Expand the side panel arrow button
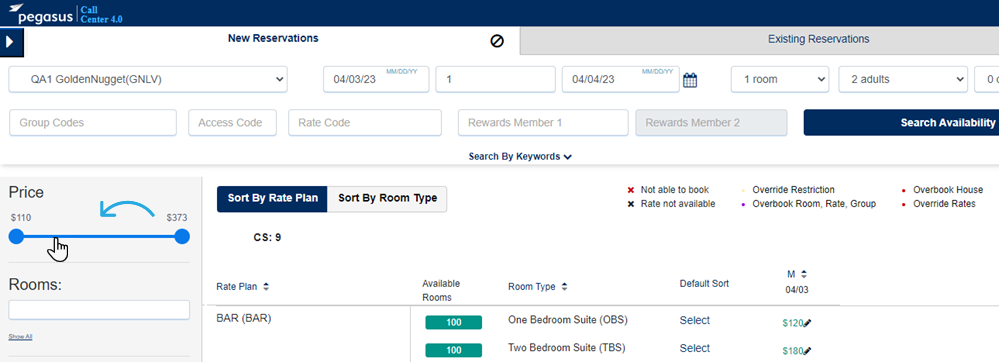Viewport: 999px width, 362px height. click(x=11, y=43)
